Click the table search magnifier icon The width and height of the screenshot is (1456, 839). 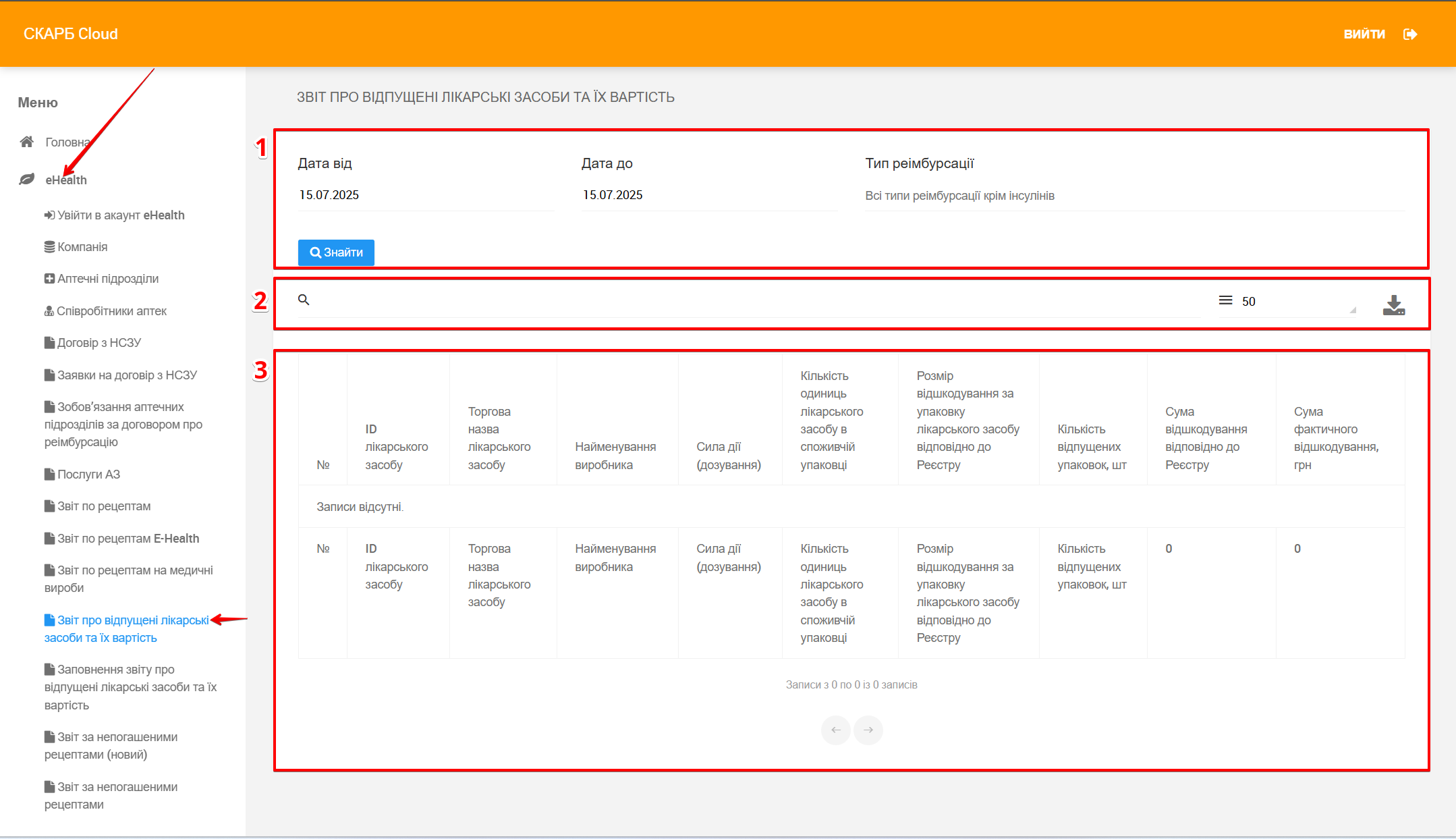pos(304,300)
